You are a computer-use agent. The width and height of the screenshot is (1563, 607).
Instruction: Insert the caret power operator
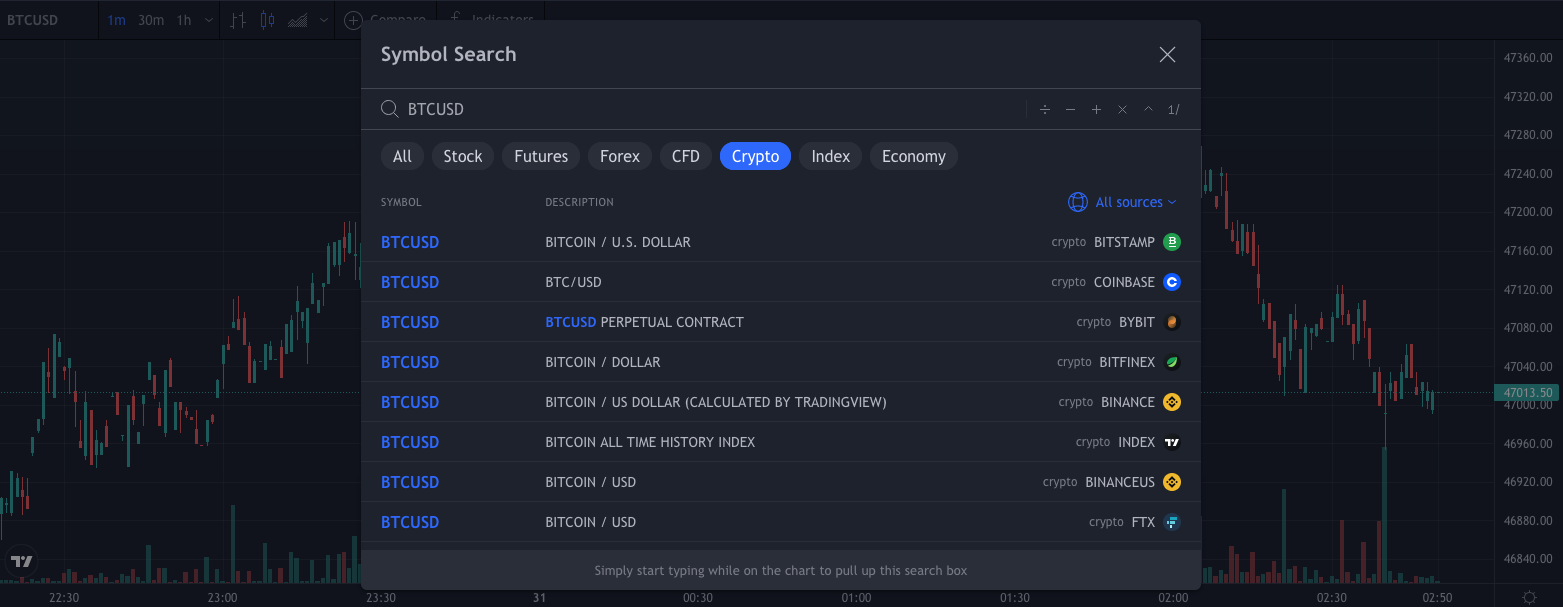pyautogui.click(x=1148, y=110)
